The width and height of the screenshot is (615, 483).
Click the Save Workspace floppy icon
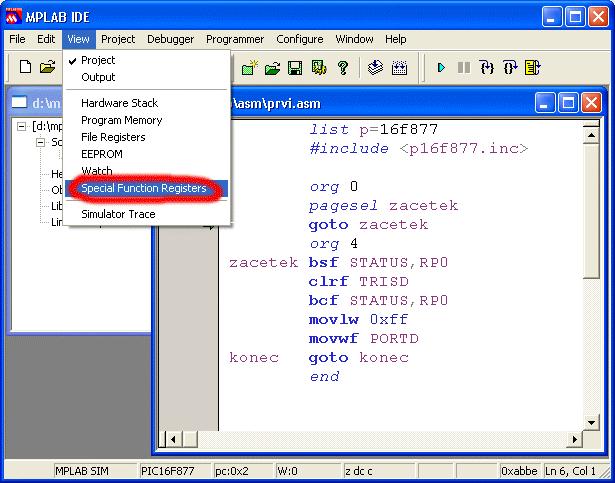pos(295,68)
